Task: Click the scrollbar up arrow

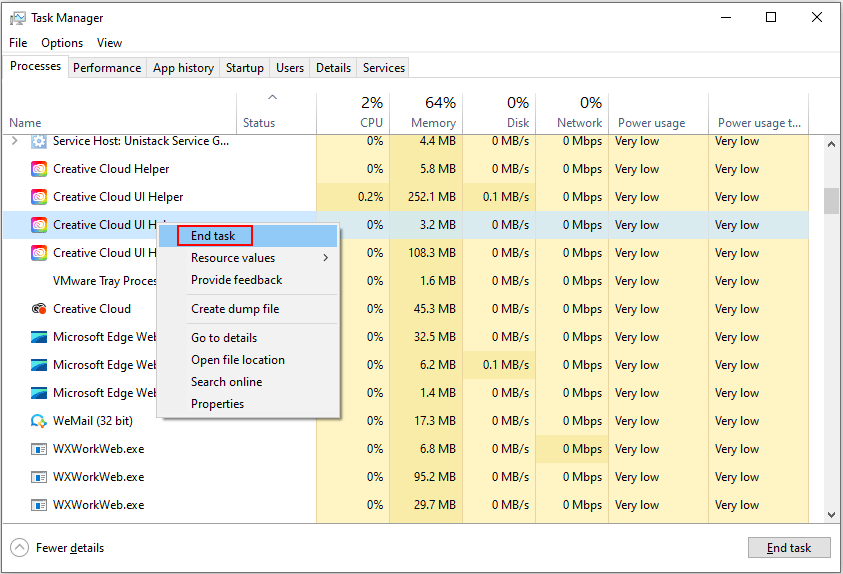Action: [831, 144]
